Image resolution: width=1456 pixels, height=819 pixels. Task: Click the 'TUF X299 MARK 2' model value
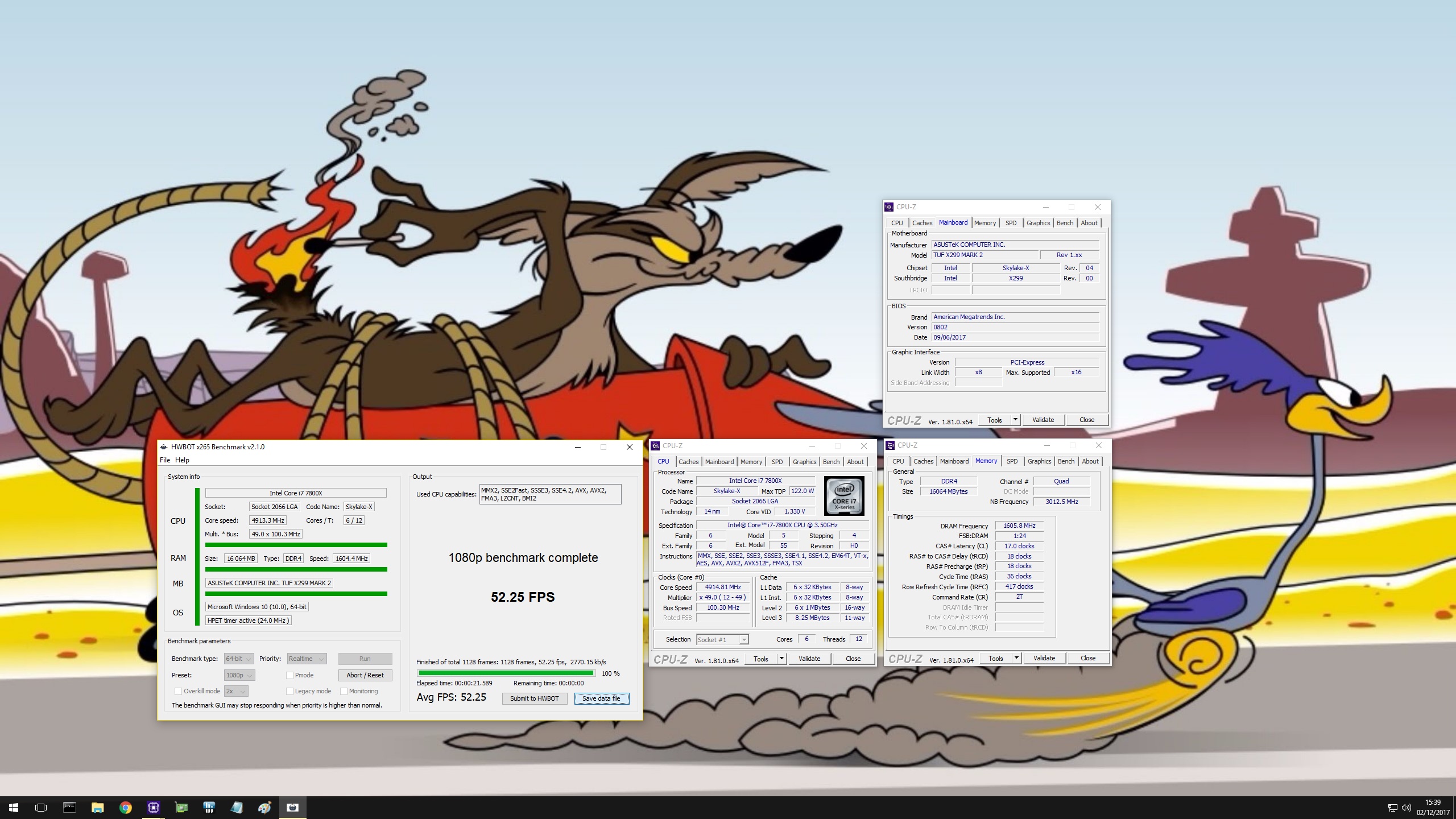click(x=985, y=255)
